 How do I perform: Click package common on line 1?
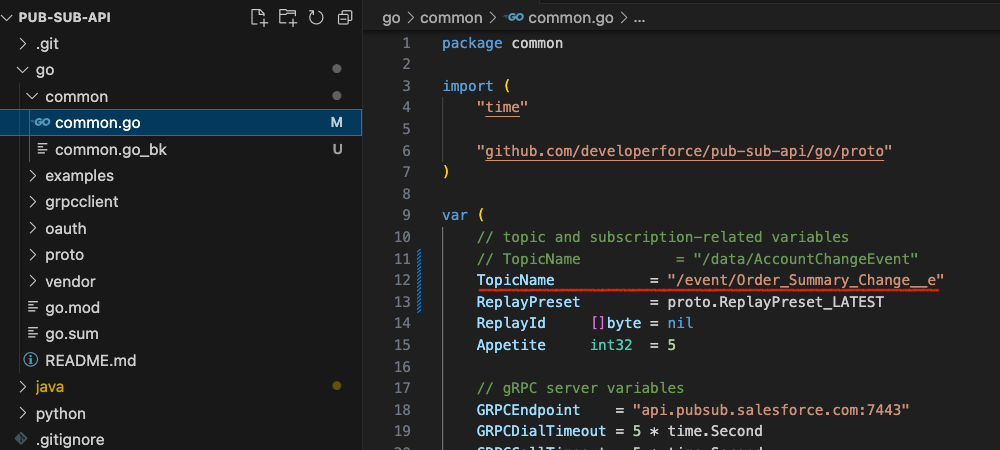503,44
